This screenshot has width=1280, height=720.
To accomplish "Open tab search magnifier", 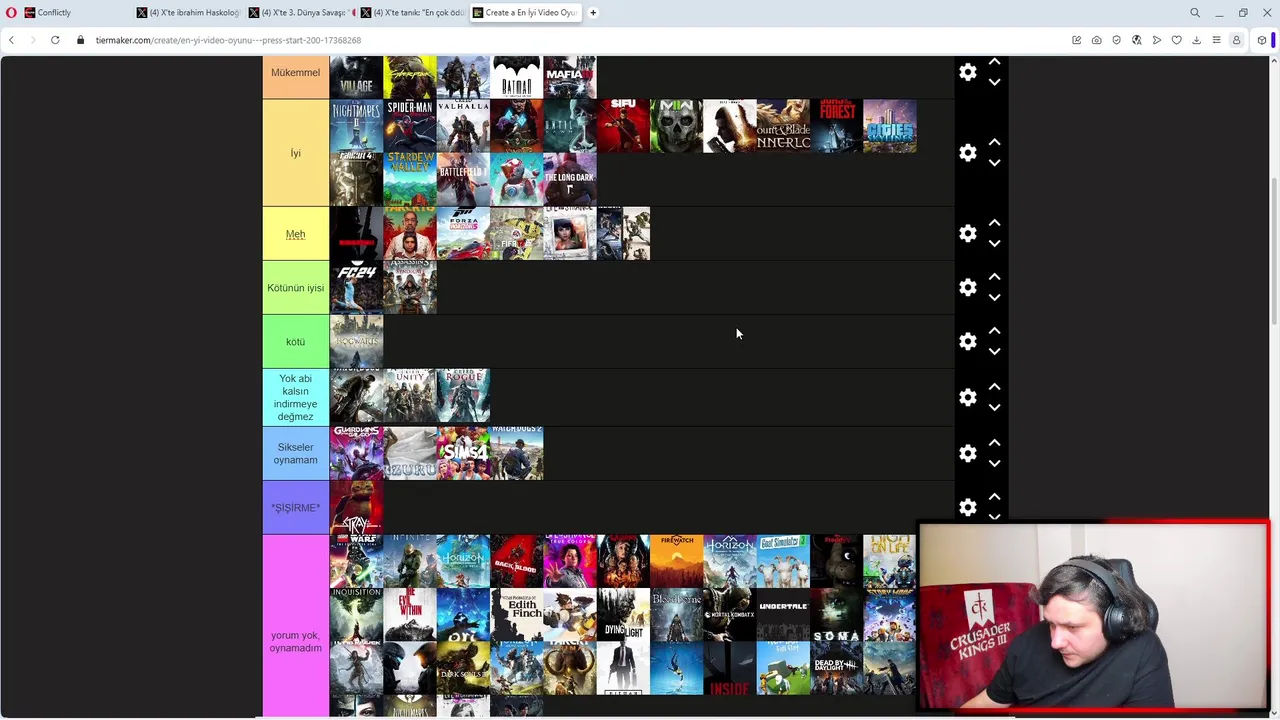I will [1195, 13].
